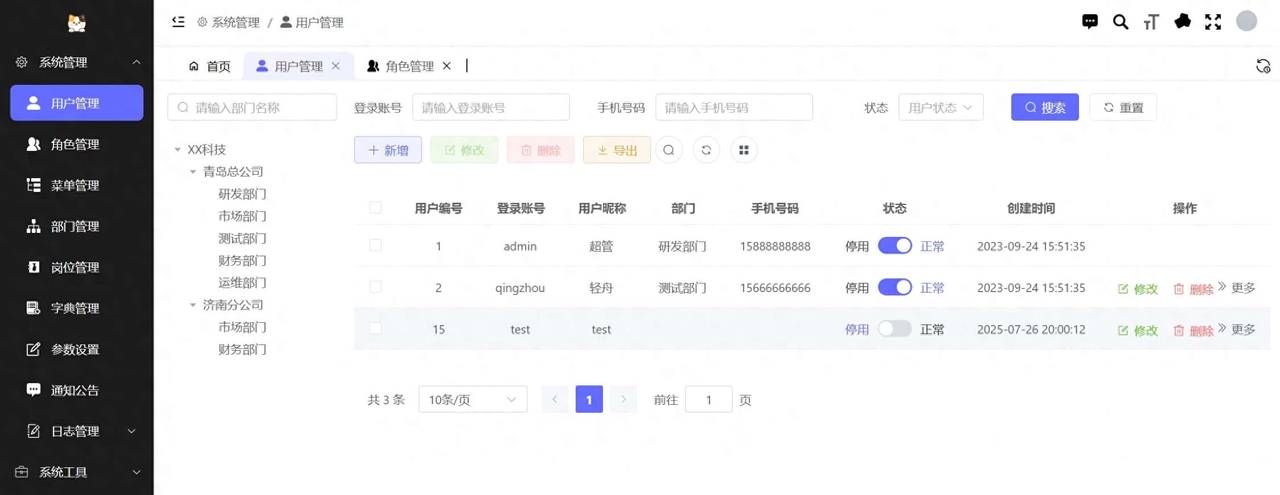Check the checkbox for qingzhou row
This screenshot has width=1280, height=495.
[376, 287]
